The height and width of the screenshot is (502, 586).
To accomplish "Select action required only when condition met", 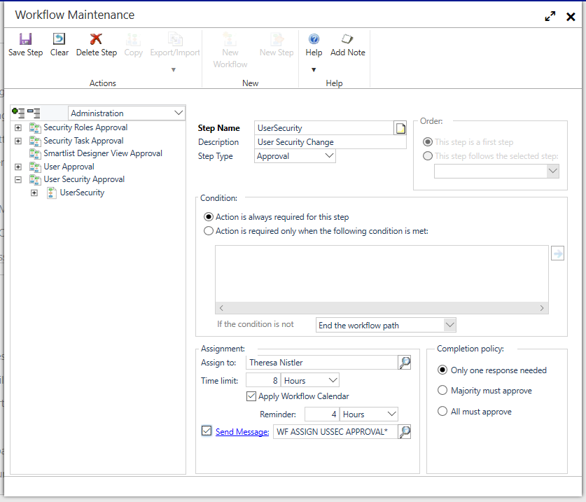I will [x=208, y=231].
